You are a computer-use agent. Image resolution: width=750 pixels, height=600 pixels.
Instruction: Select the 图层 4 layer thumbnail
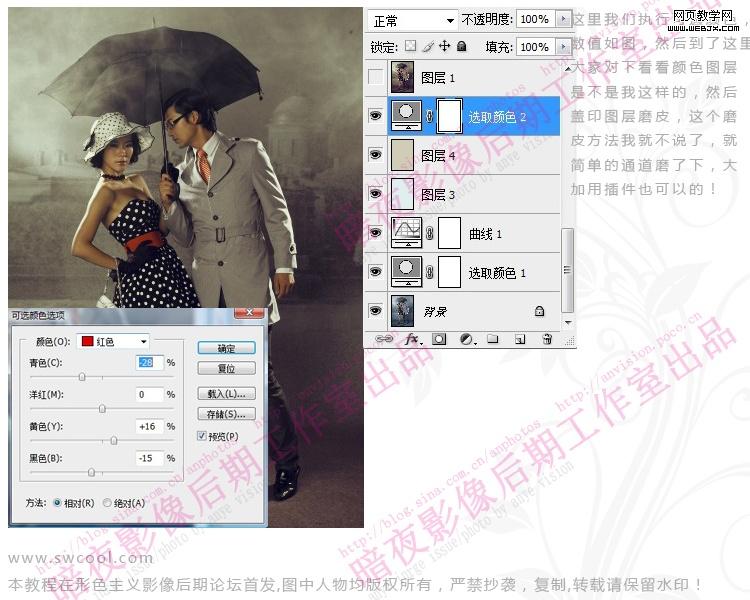402,155
